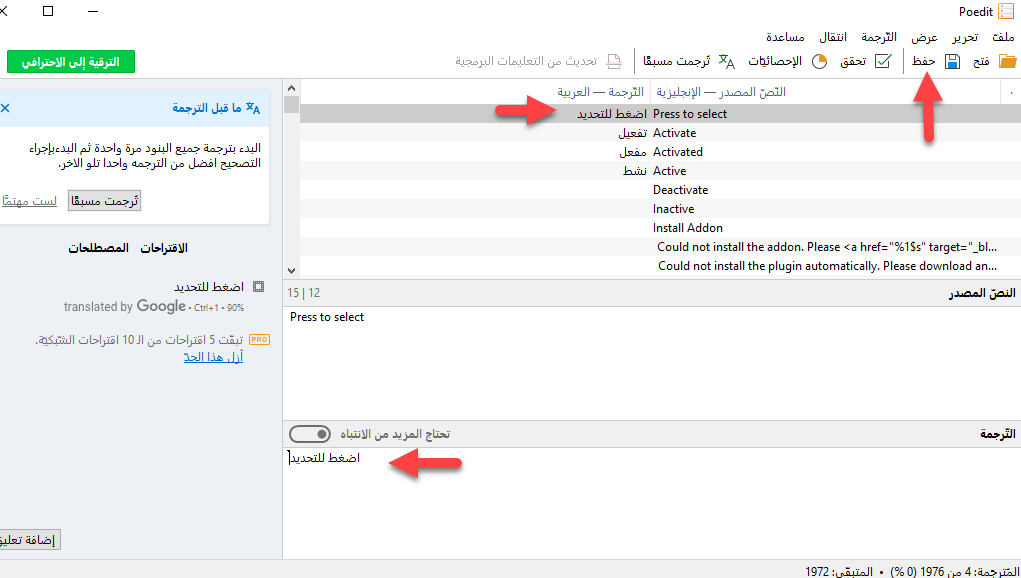The image size is (1021, 578).
Task: Click the تحديث من التعليمات البرمجية icon
Action: click(x=614, y=61)
